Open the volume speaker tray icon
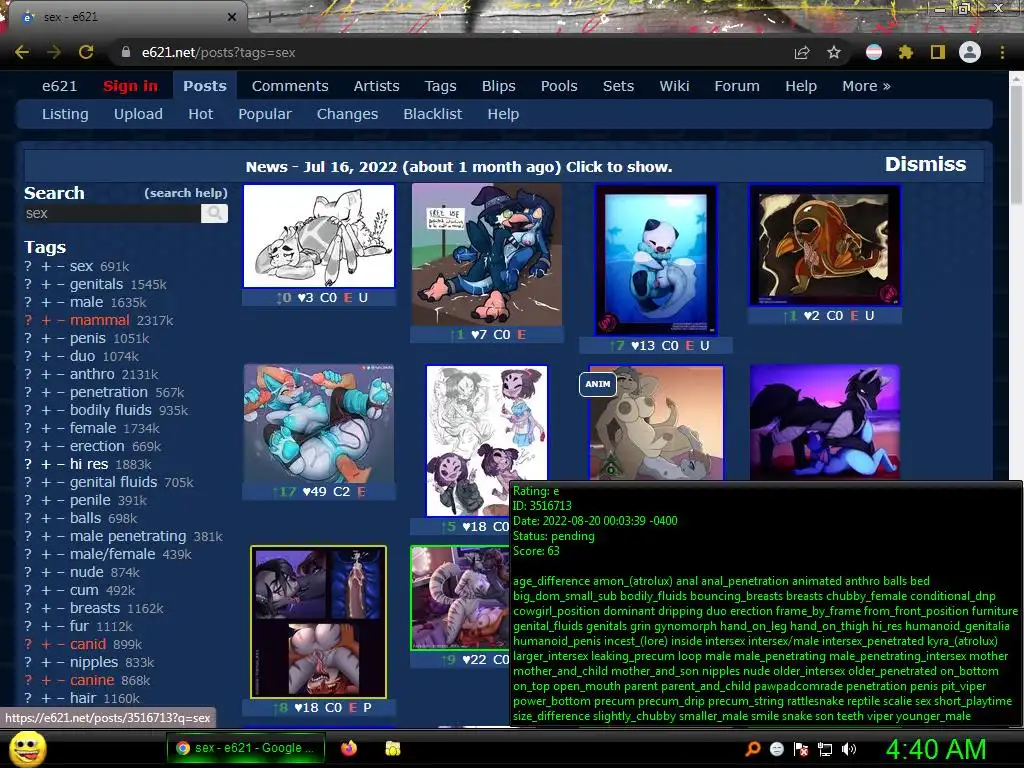This screenshot has height=768, width=1024. point(848,749)
